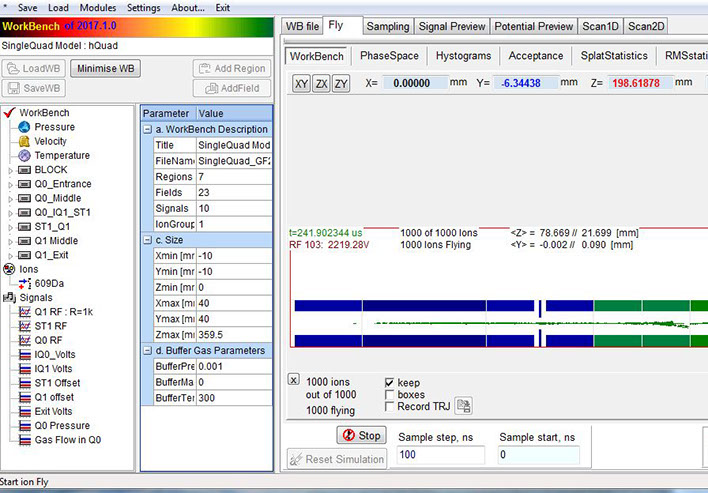Enable the boxes checkbox

tap(390, 394)
